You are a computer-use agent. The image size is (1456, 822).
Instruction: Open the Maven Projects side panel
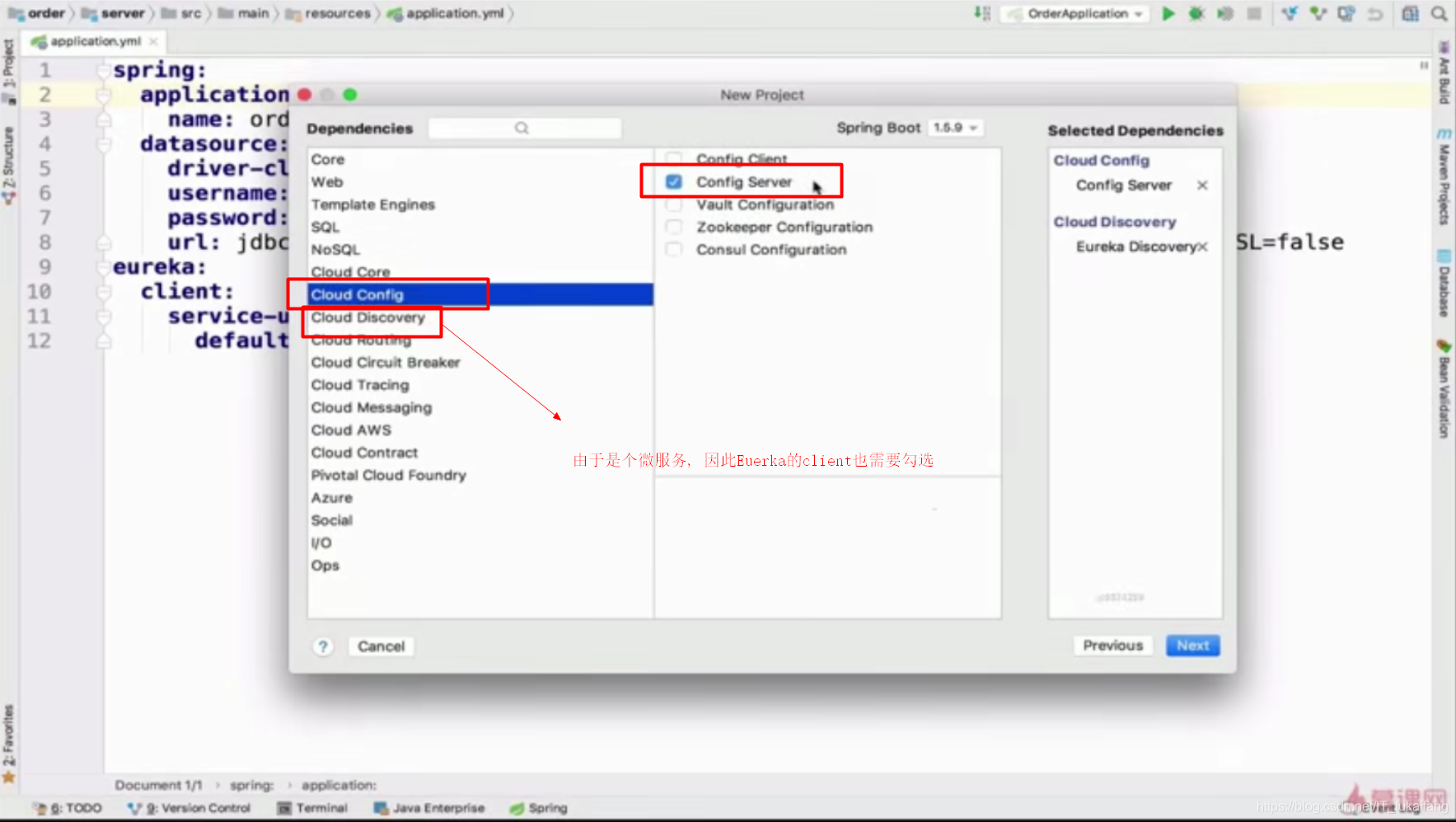1444,177
